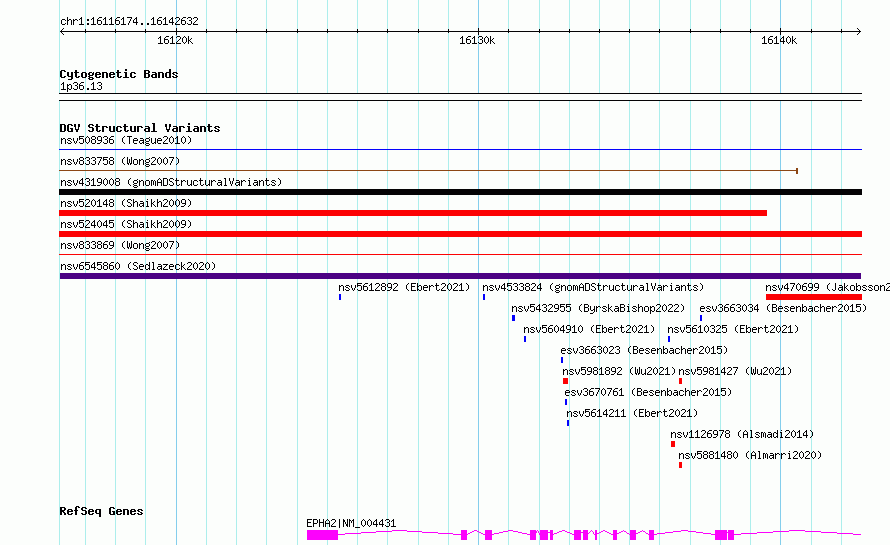Click the DGV Structural Variants track title
This screenshot has width=890, height=545.
click(x=140, y=128)
